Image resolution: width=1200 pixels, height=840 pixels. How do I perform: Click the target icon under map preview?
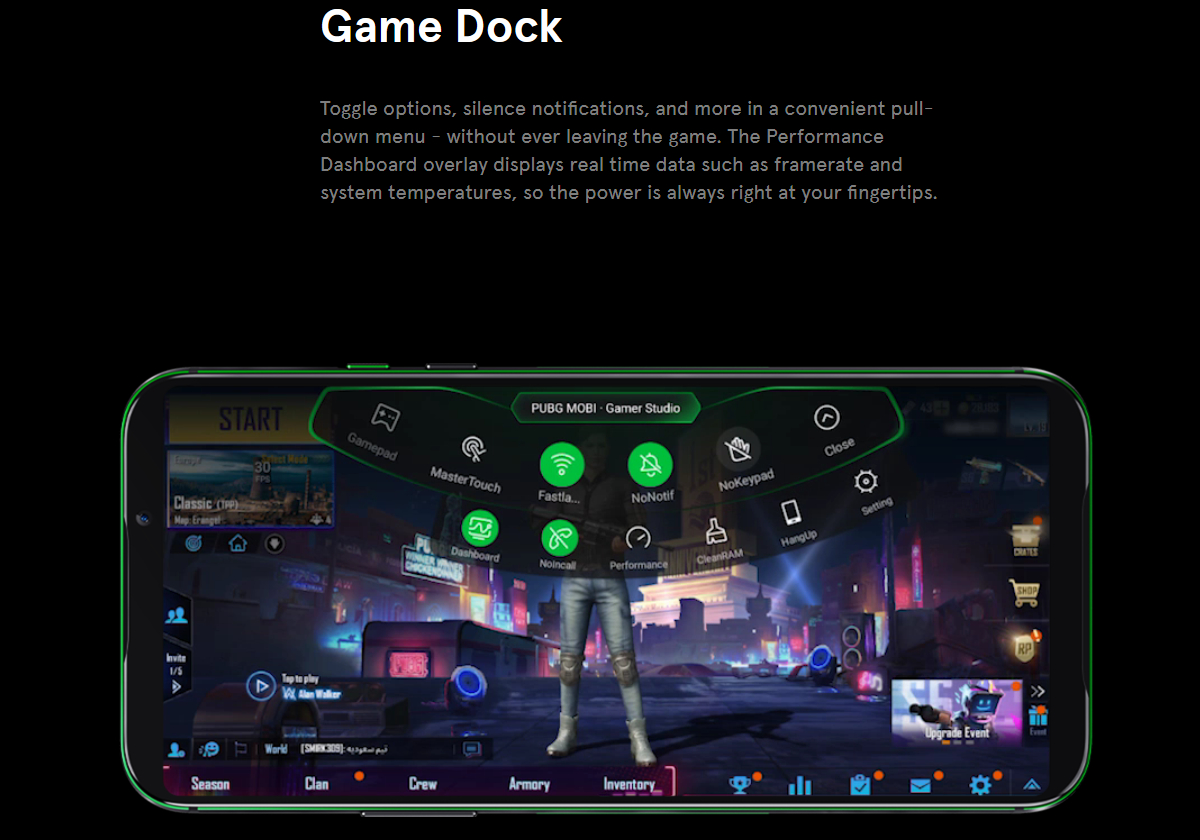click(x=194, y=544)
